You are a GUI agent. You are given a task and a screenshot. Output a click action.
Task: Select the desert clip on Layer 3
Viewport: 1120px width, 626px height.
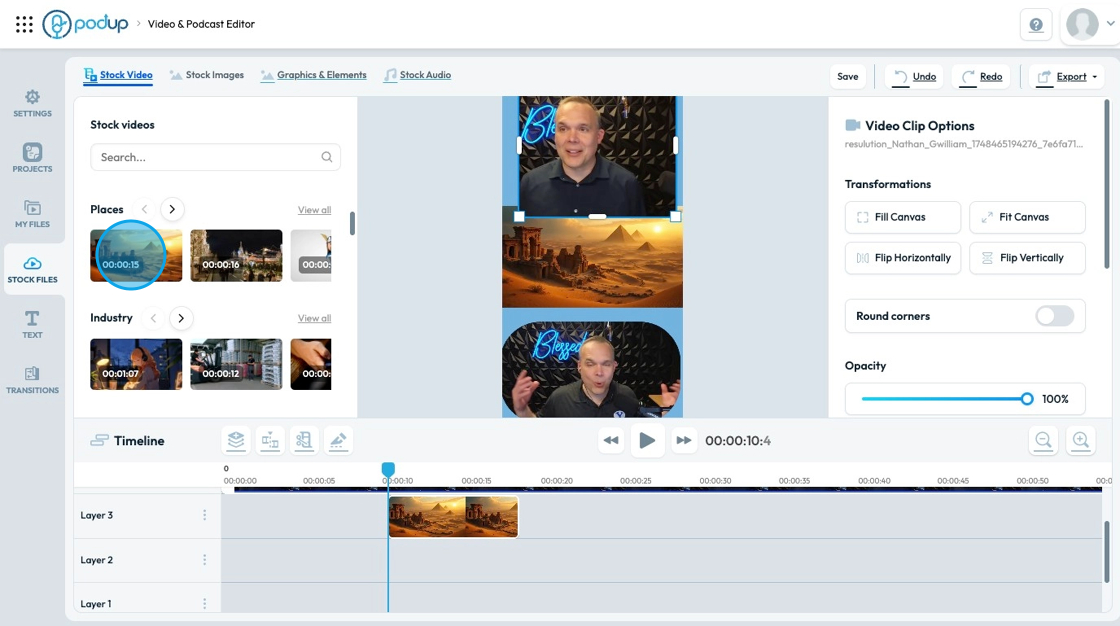pos(454,517)
